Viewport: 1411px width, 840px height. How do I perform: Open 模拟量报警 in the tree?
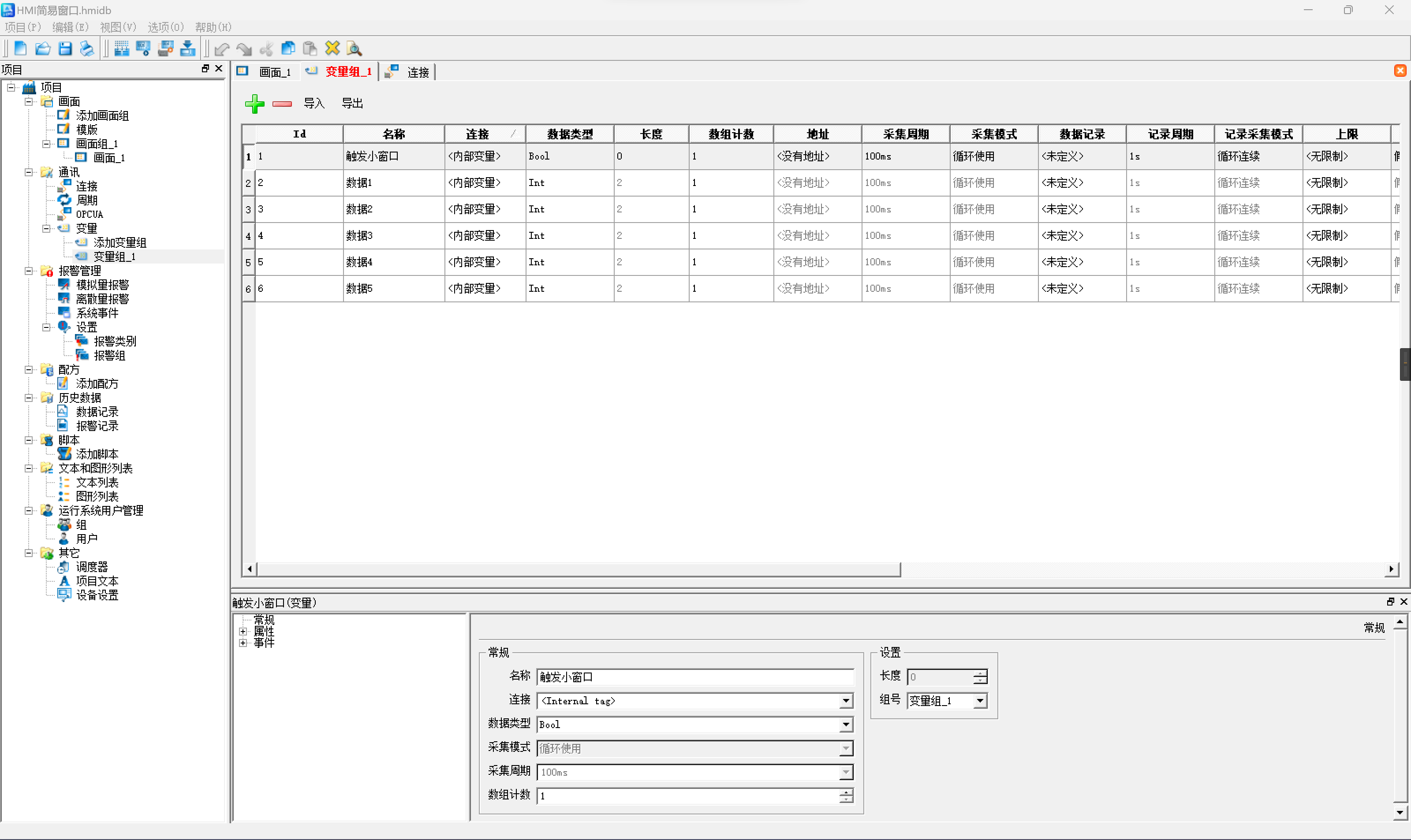click(x=102, y=285)
